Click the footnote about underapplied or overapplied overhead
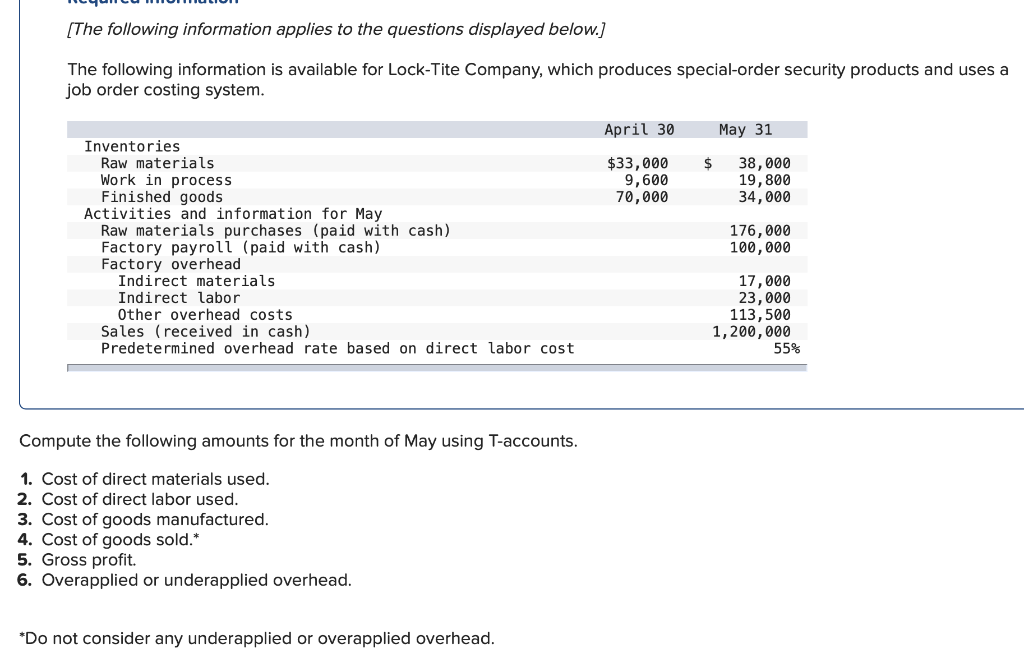 (257, 639)
